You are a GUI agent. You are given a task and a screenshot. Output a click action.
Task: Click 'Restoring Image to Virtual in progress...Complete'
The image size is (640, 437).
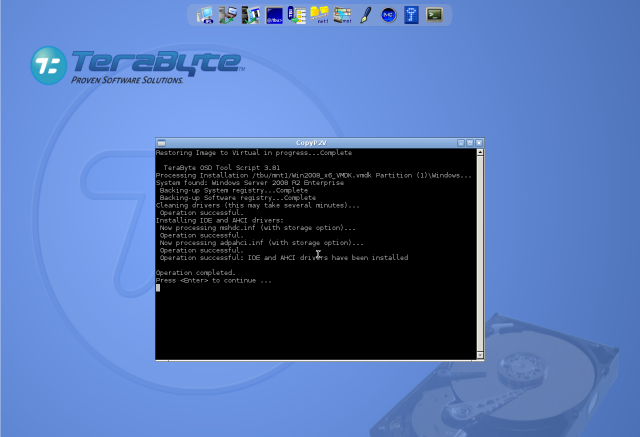coord(254,153)
